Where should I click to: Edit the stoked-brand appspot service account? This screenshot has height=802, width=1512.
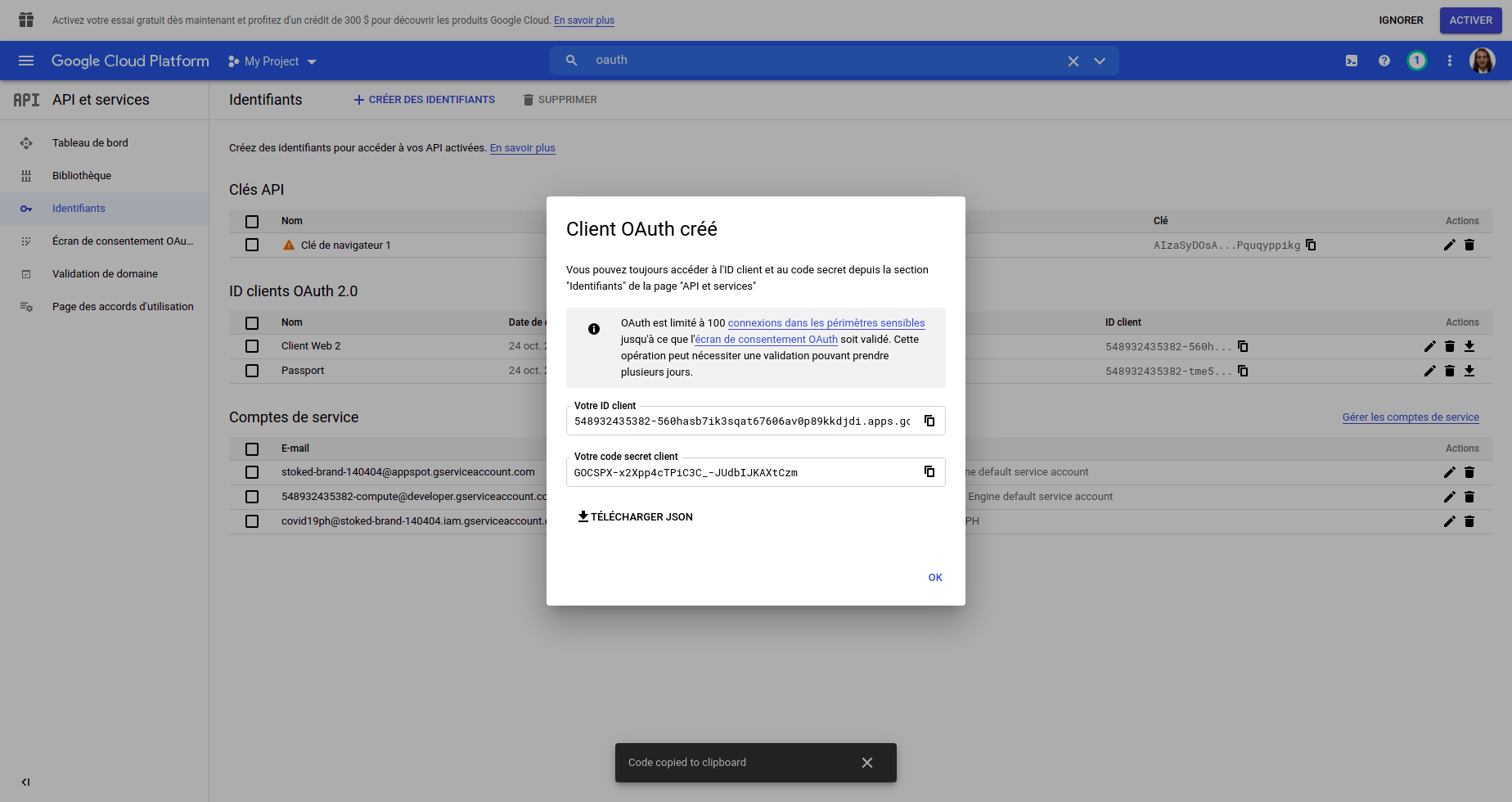(1450, 472)
